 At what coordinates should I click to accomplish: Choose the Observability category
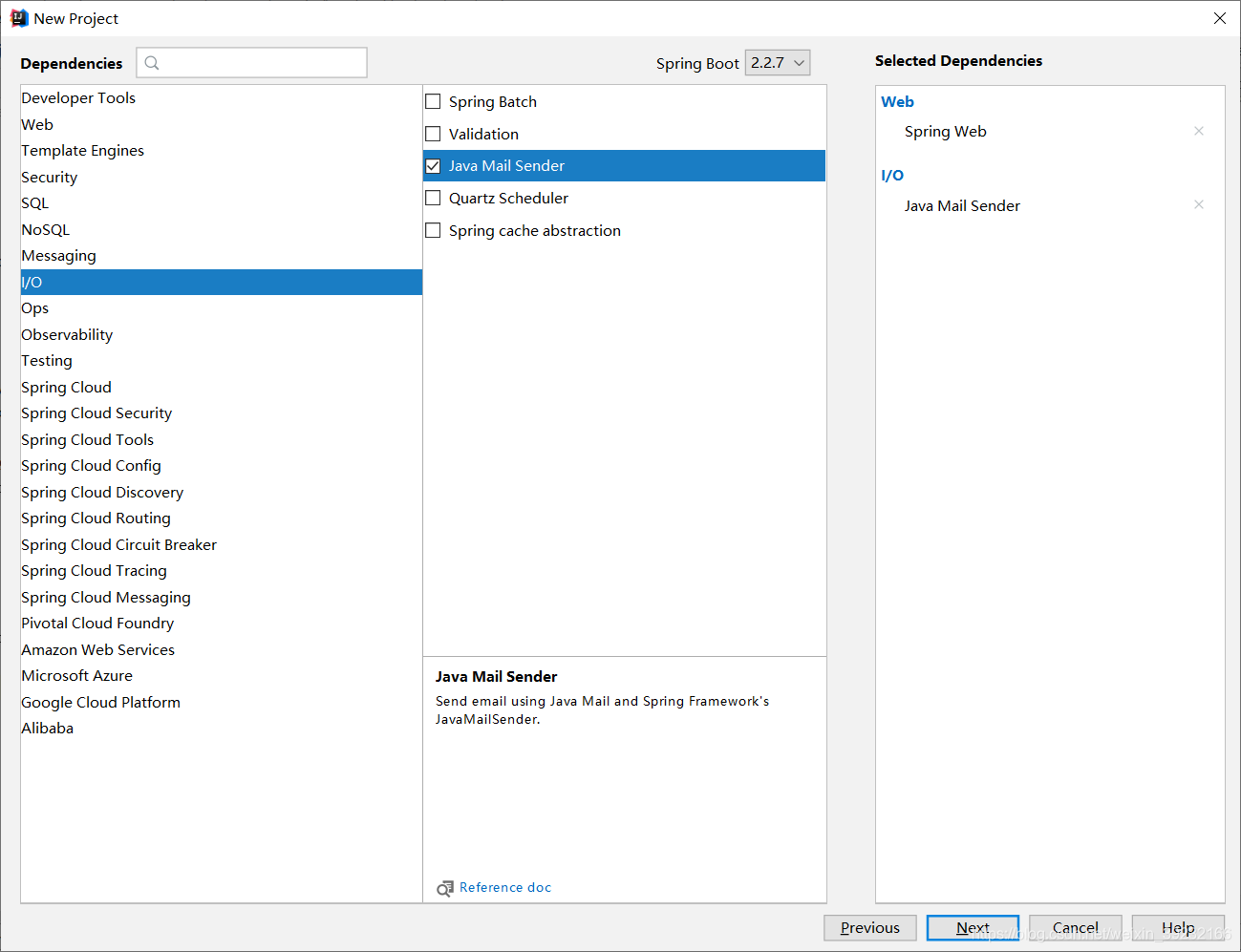(222, 334)
